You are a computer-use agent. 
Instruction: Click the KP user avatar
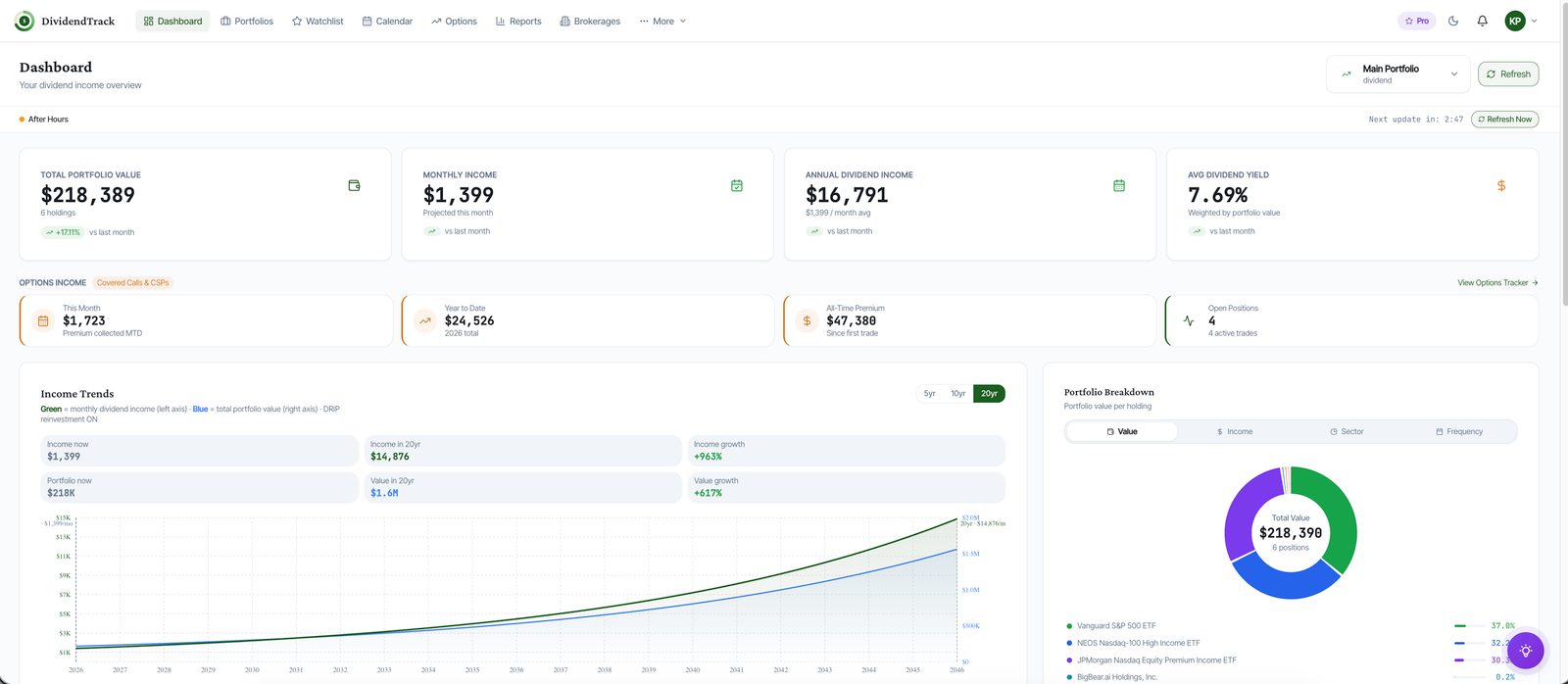pyautogui.click(x=1515, y=21)
